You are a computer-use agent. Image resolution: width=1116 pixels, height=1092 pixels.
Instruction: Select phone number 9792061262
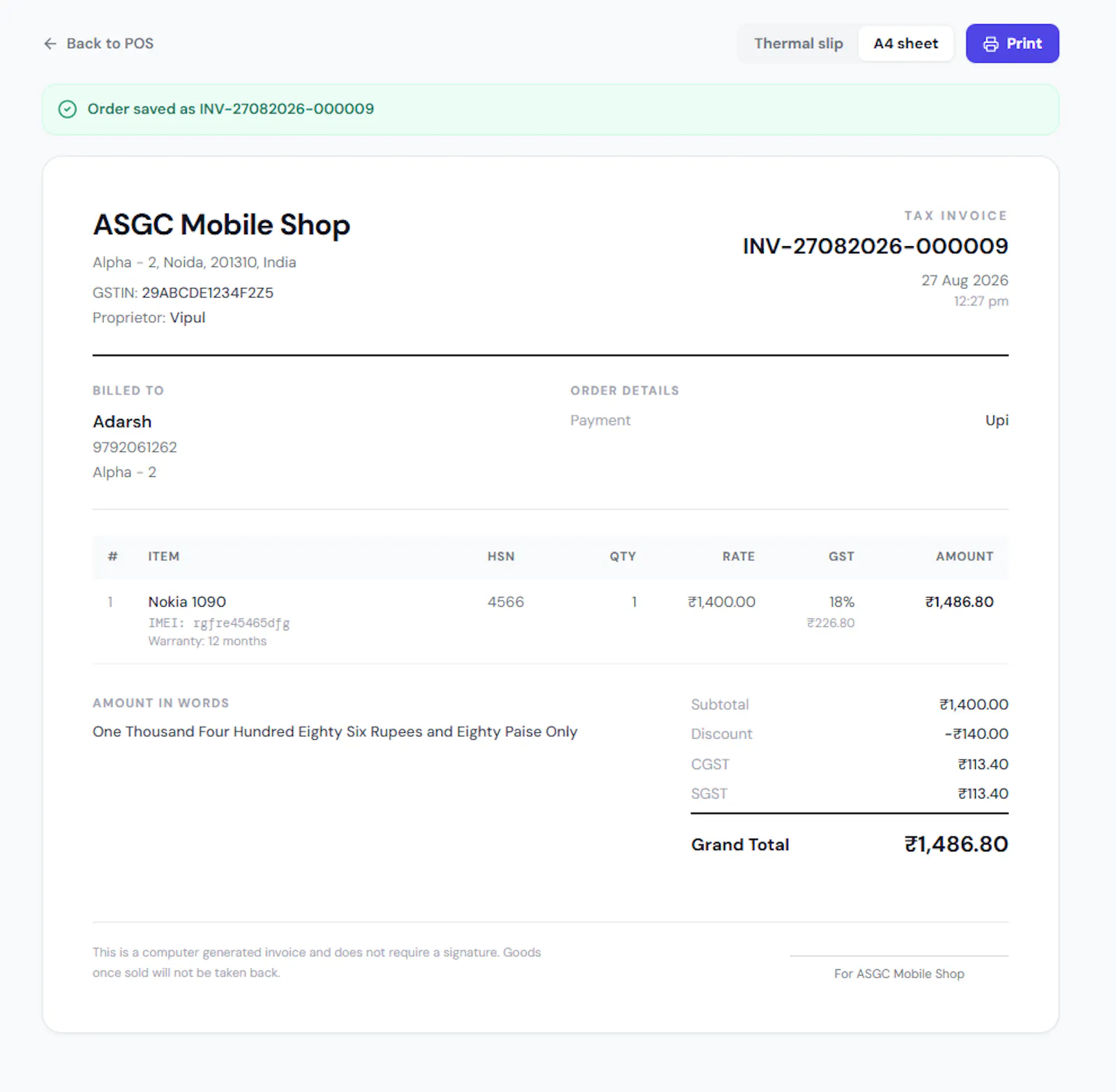(x=135, y=447)
